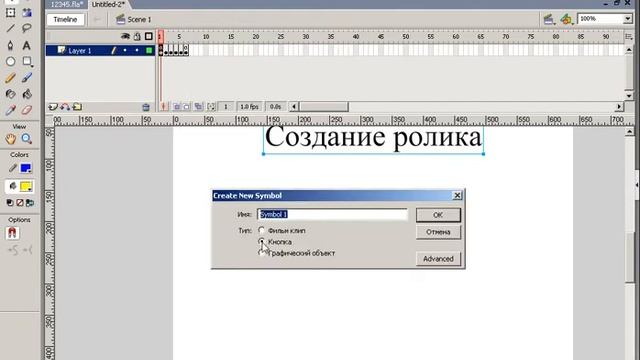Image resolution: width=640 pixels, height=360 pixels.
Task: Select the Lasso tool
Action: (27, 28)
